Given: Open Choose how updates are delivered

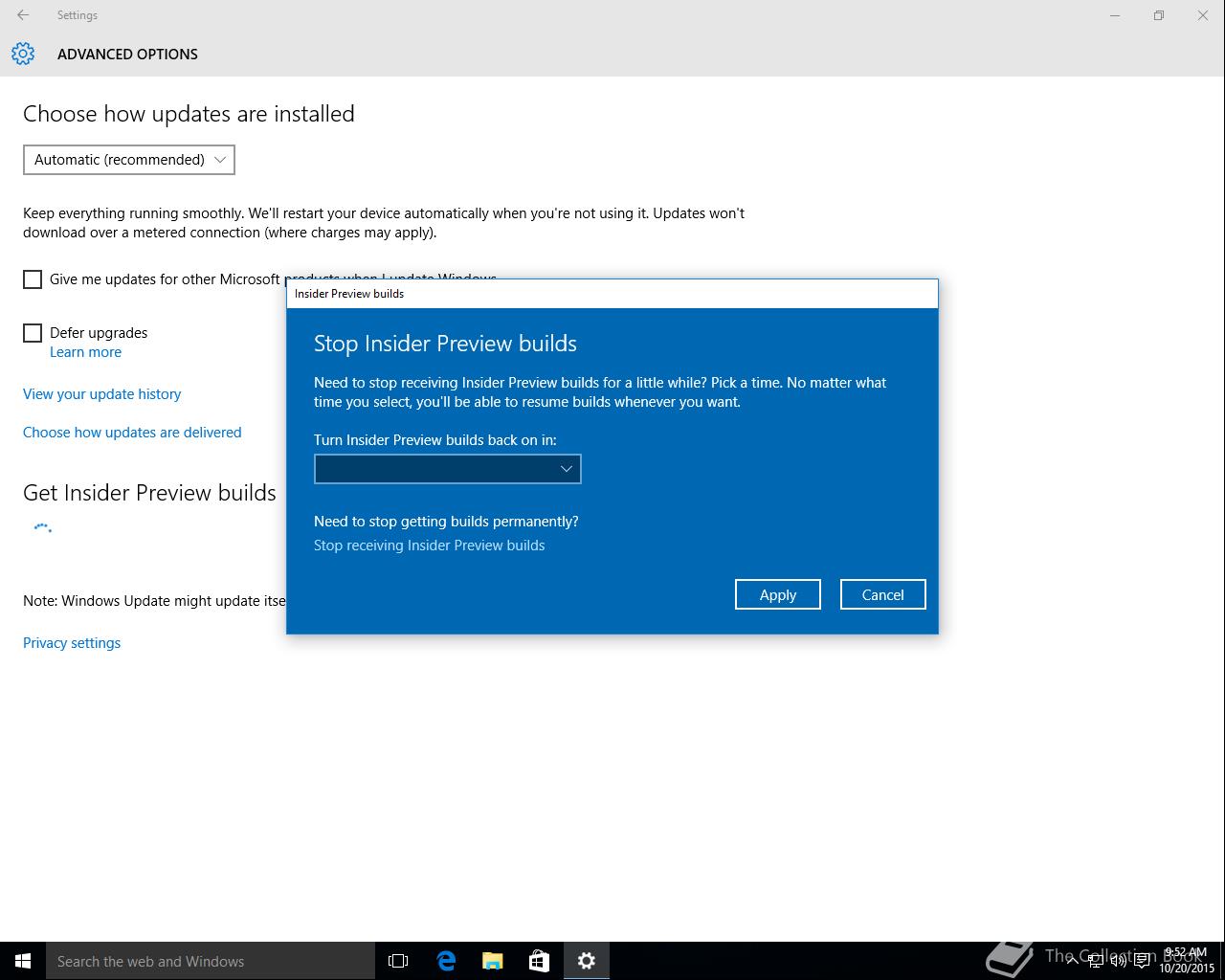Looking at the screenshot, I should click(132, 433).
